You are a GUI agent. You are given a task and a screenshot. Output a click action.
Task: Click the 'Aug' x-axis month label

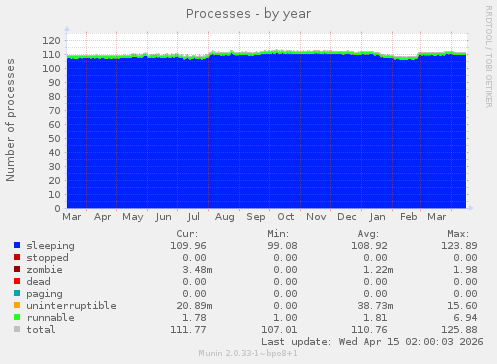(225, 217)
